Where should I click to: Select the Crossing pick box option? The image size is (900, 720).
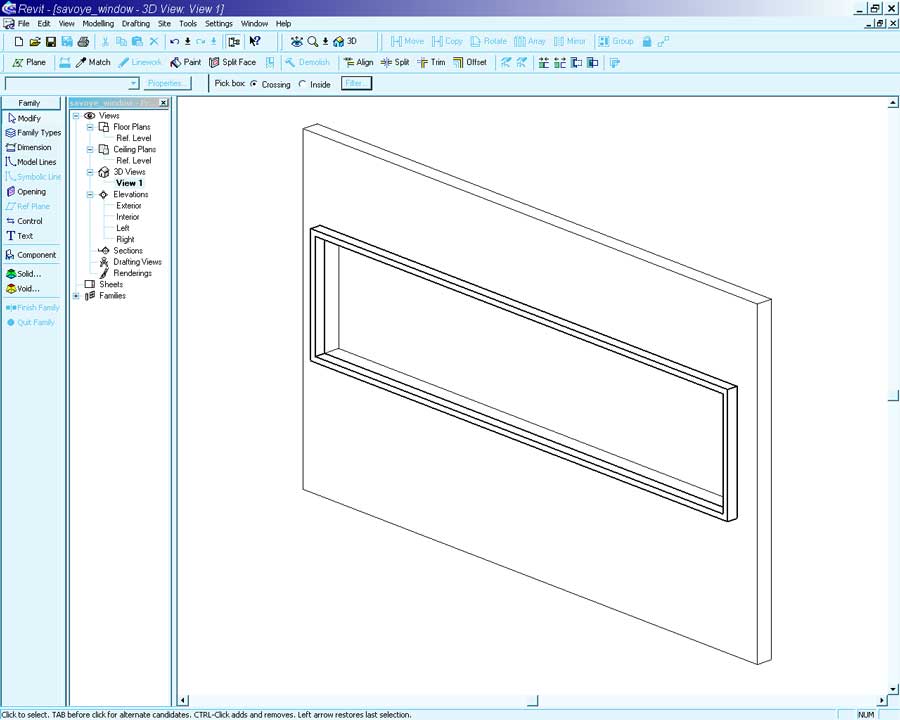[254, 84]
